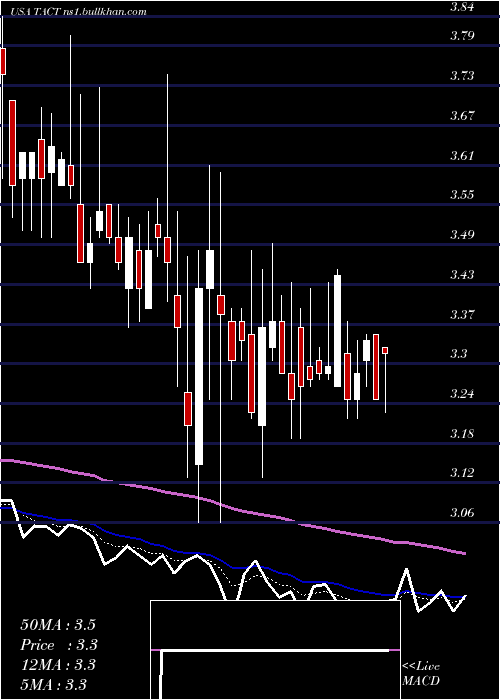The width and height of the screenshot is (500, 700).
Task: Click the 3.37 price axis label
Action: (x=462, y=314)
